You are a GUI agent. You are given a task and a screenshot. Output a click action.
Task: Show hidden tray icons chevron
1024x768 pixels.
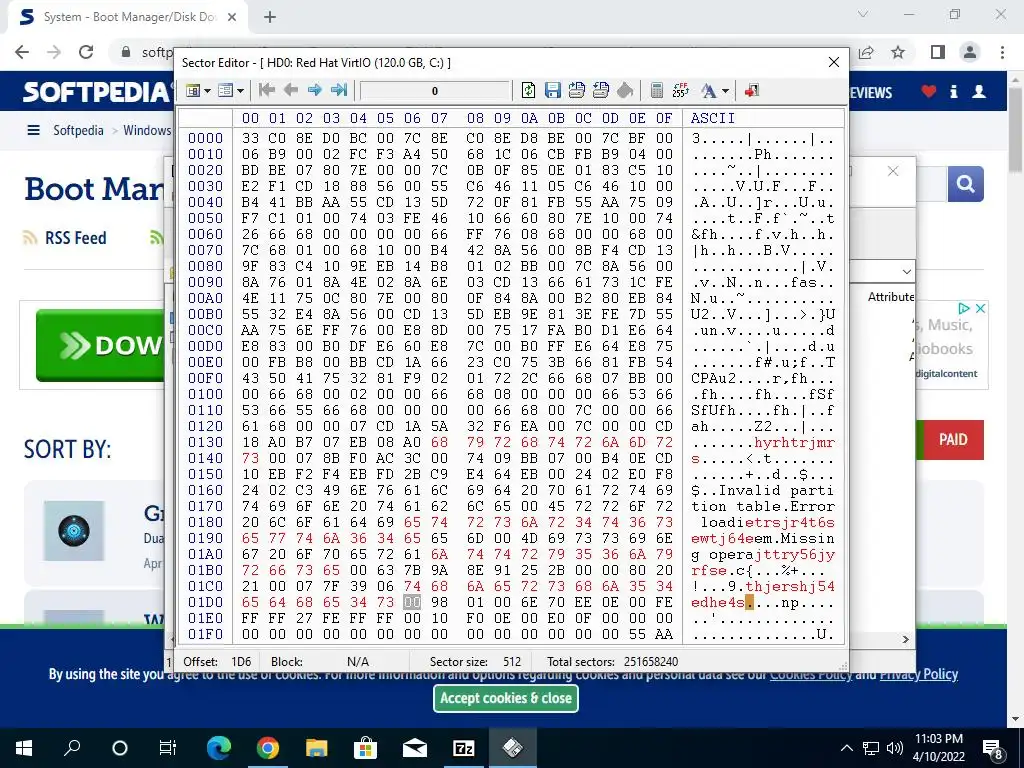click(x=846, y=748)
